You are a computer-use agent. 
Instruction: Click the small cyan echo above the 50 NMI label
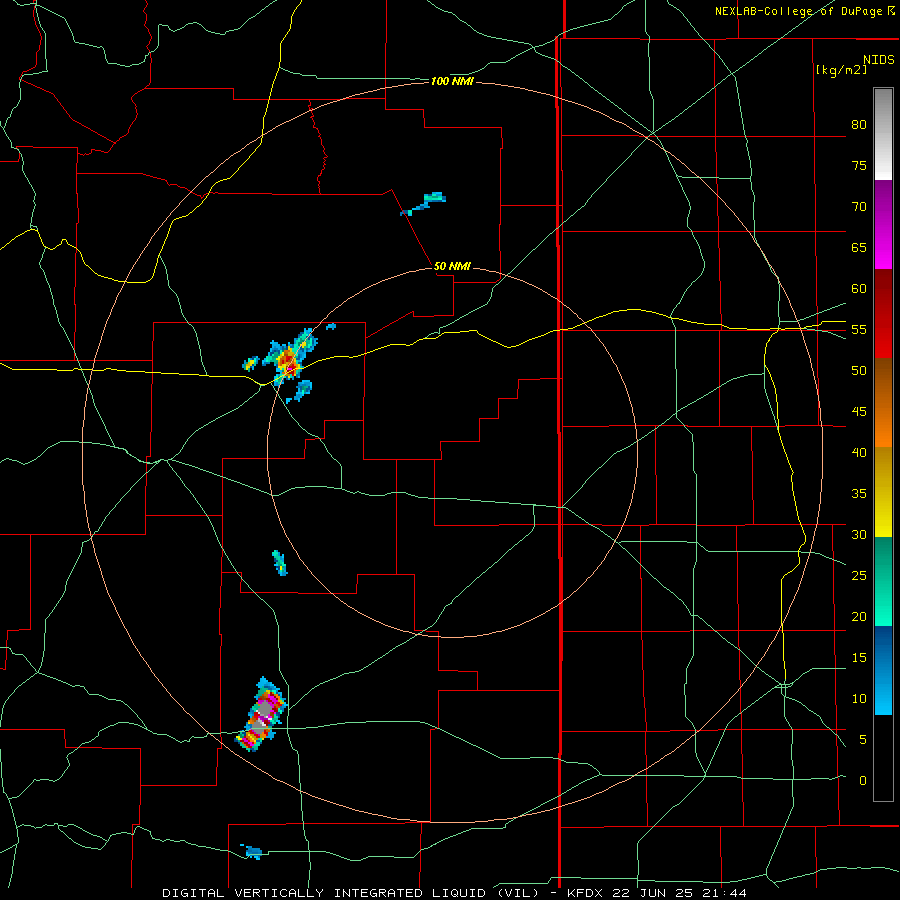[424, 203]
